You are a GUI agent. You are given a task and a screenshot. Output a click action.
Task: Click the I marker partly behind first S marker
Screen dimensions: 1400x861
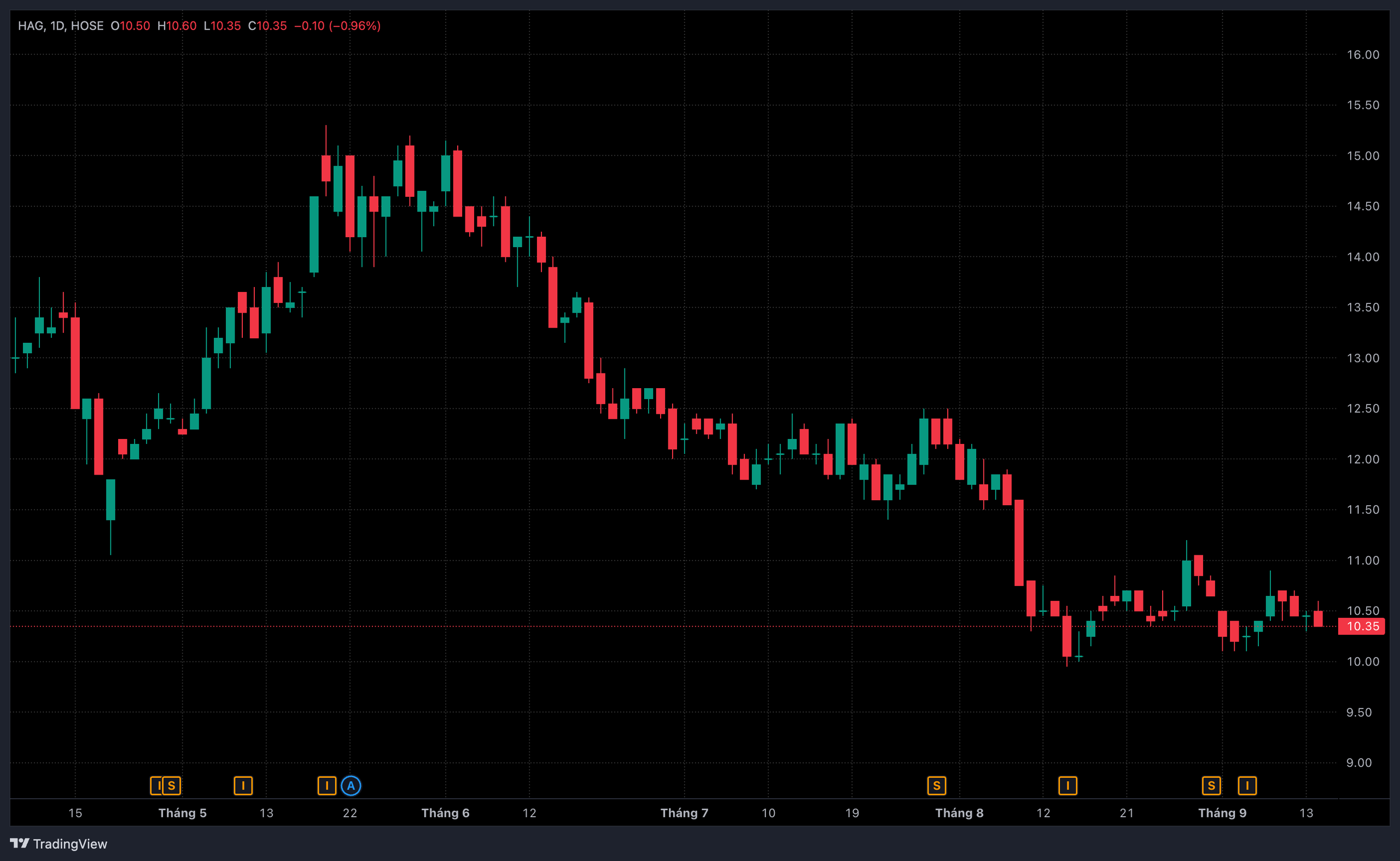[x=156, y=786]
